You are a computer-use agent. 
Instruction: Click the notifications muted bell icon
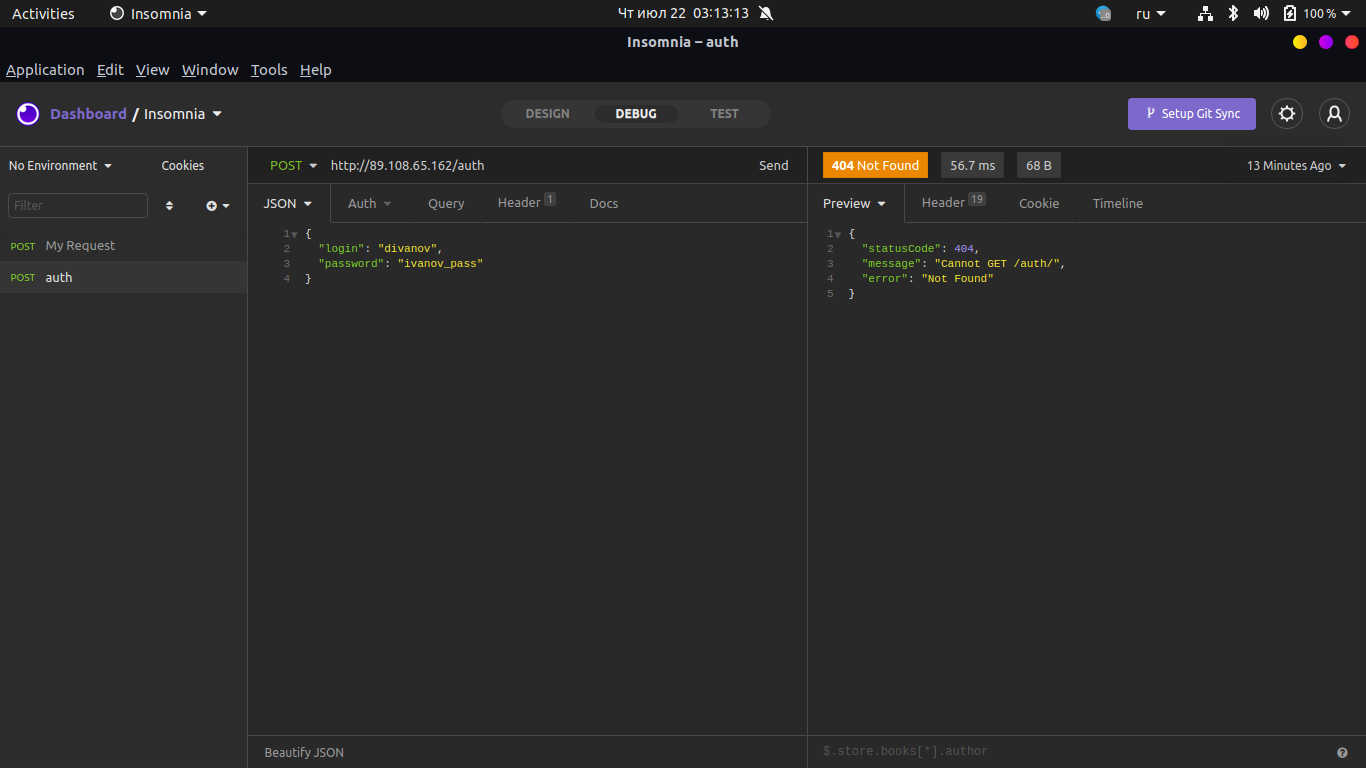tap(766, 13)
